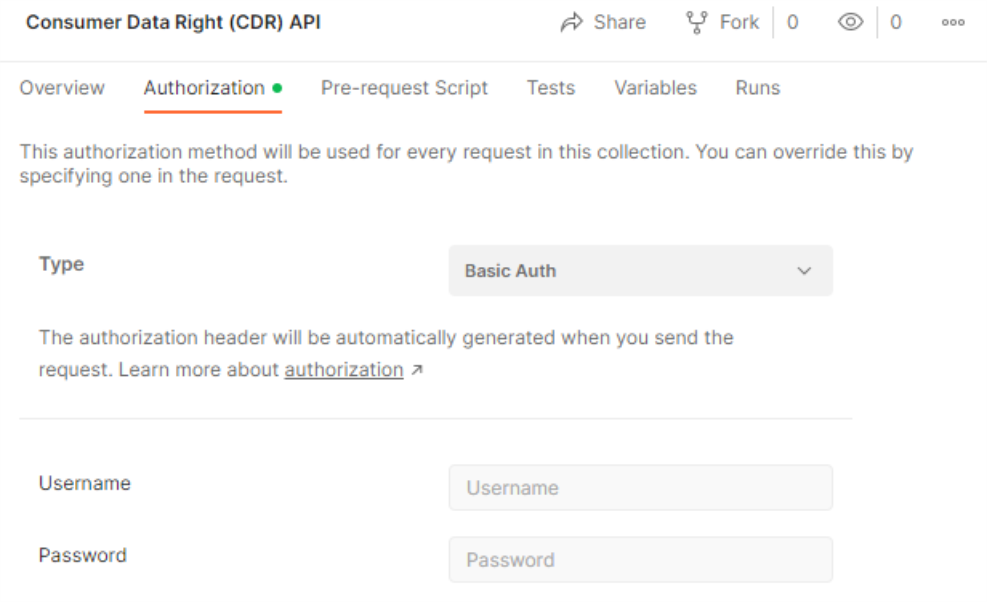The width and height of the screenshot is (987, 602).
Task: Select the Authorization tab
Action: point(204,88)
